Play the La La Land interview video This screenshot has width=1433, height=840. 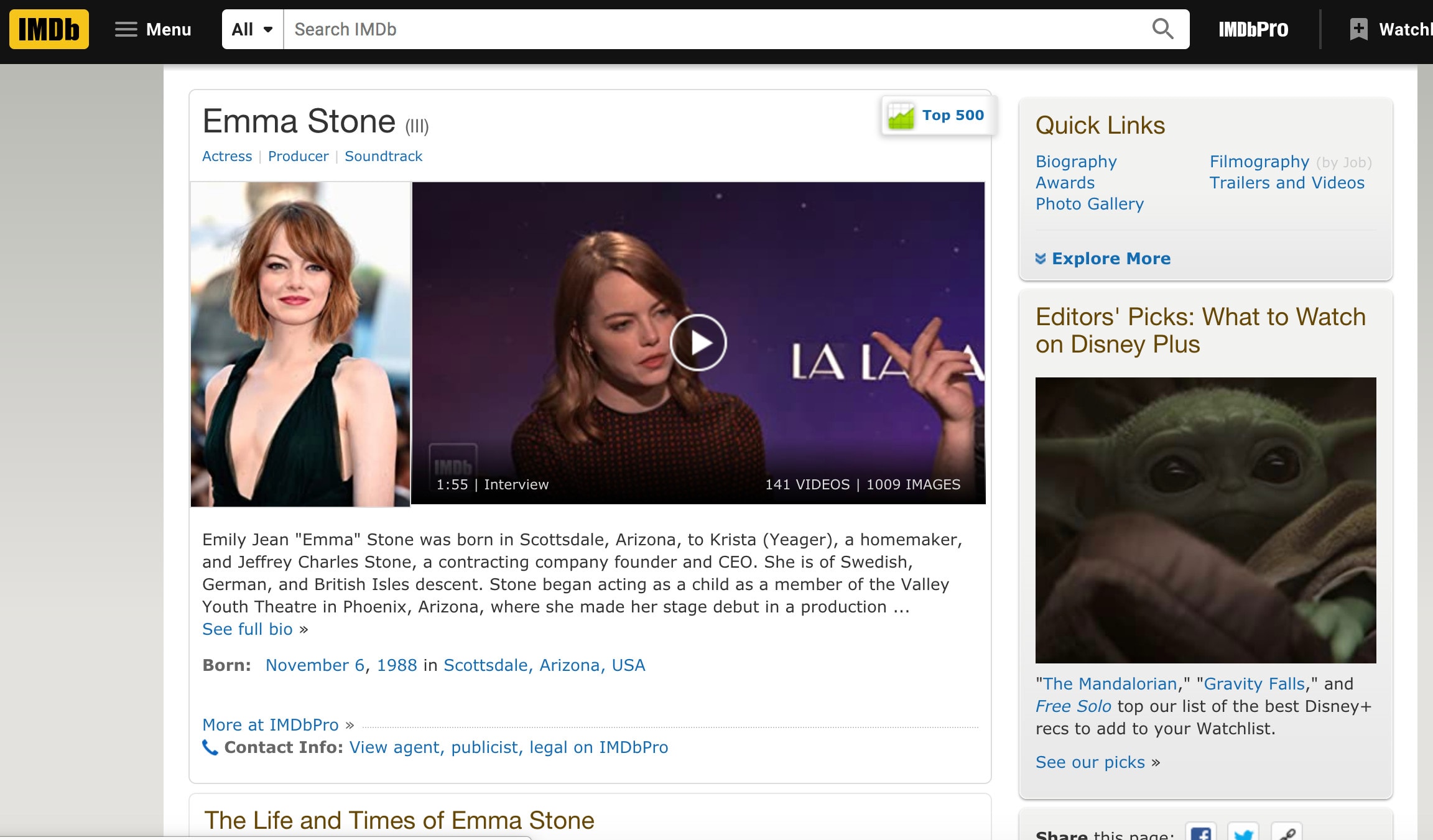click(x=698, y=343)
